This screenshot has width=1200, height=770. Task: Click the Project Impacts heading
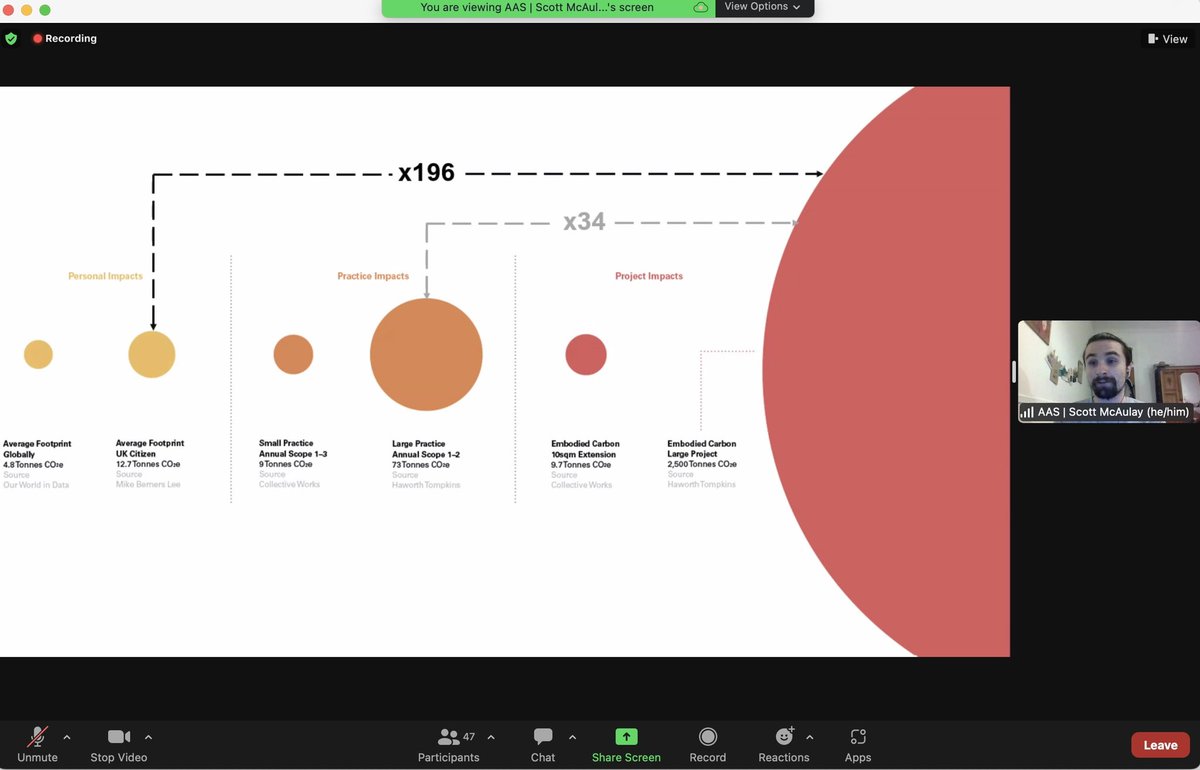[x=649, y=276]
